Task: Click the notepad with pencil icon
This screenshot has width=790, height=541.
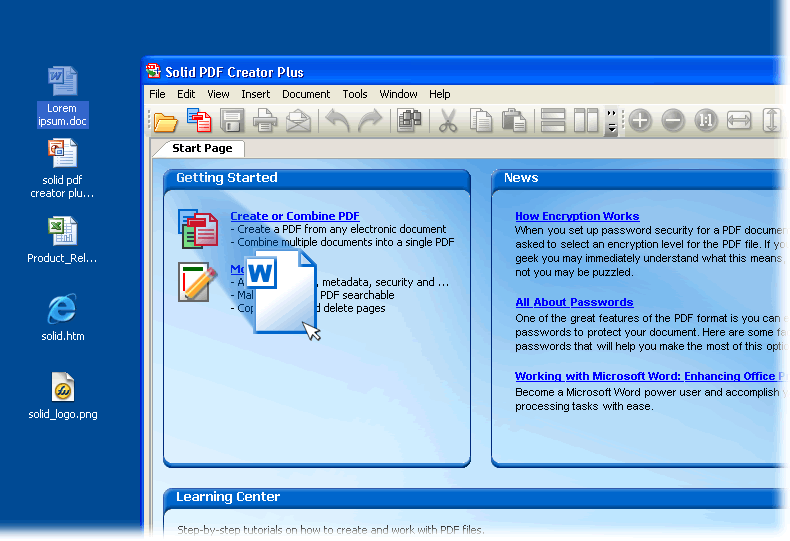Action: click(197, 282)
